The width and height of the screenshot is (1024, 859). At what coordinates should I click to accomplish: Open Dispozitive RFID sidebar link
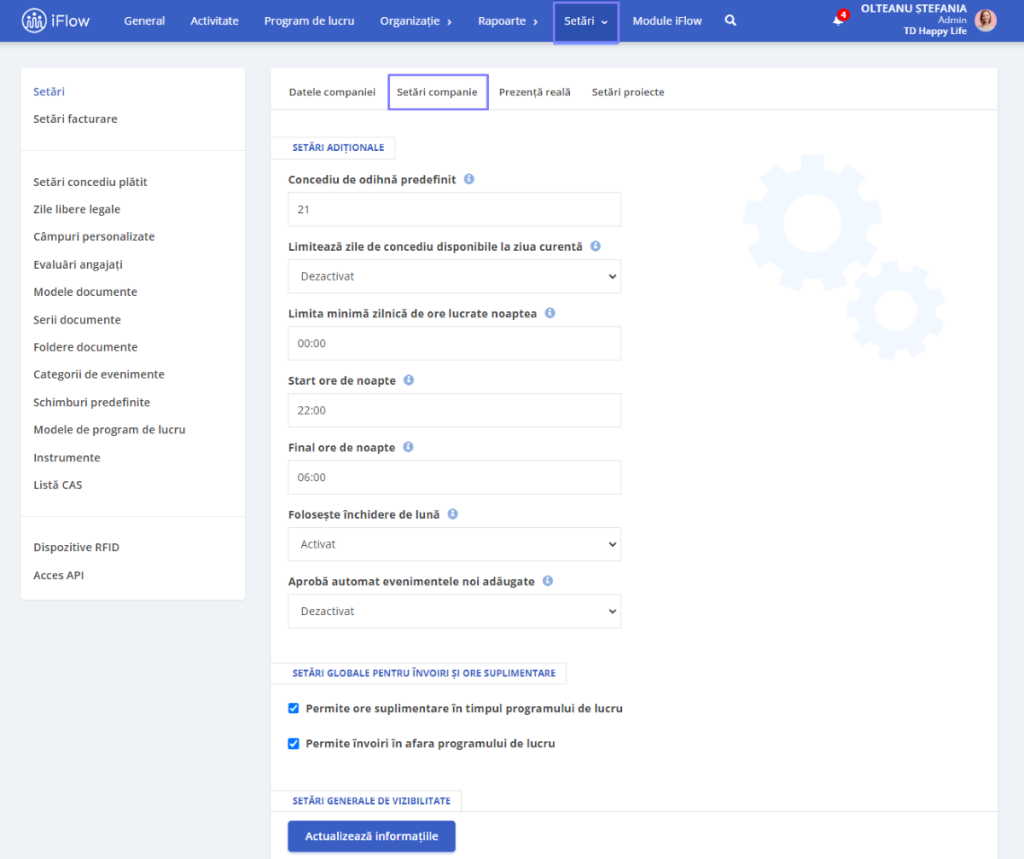coord(76,547)
